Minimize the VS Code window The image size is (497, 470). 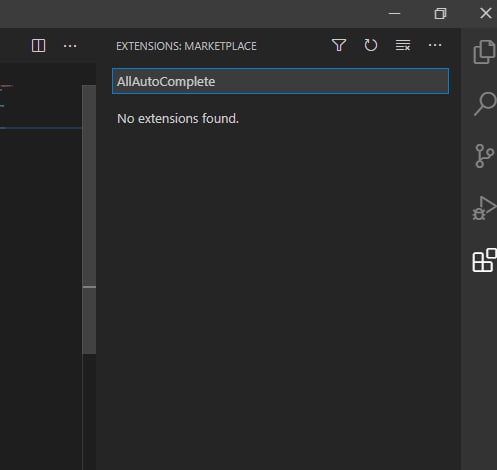tap(394, 14)
